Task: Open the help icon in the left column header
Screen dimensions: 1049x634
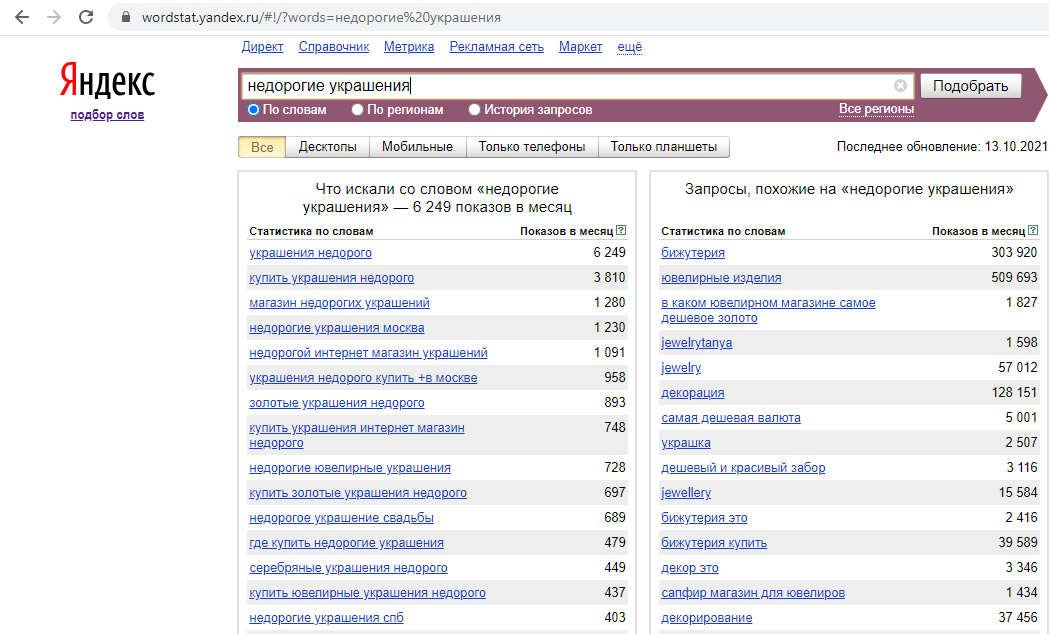Action: coord(621,230)
